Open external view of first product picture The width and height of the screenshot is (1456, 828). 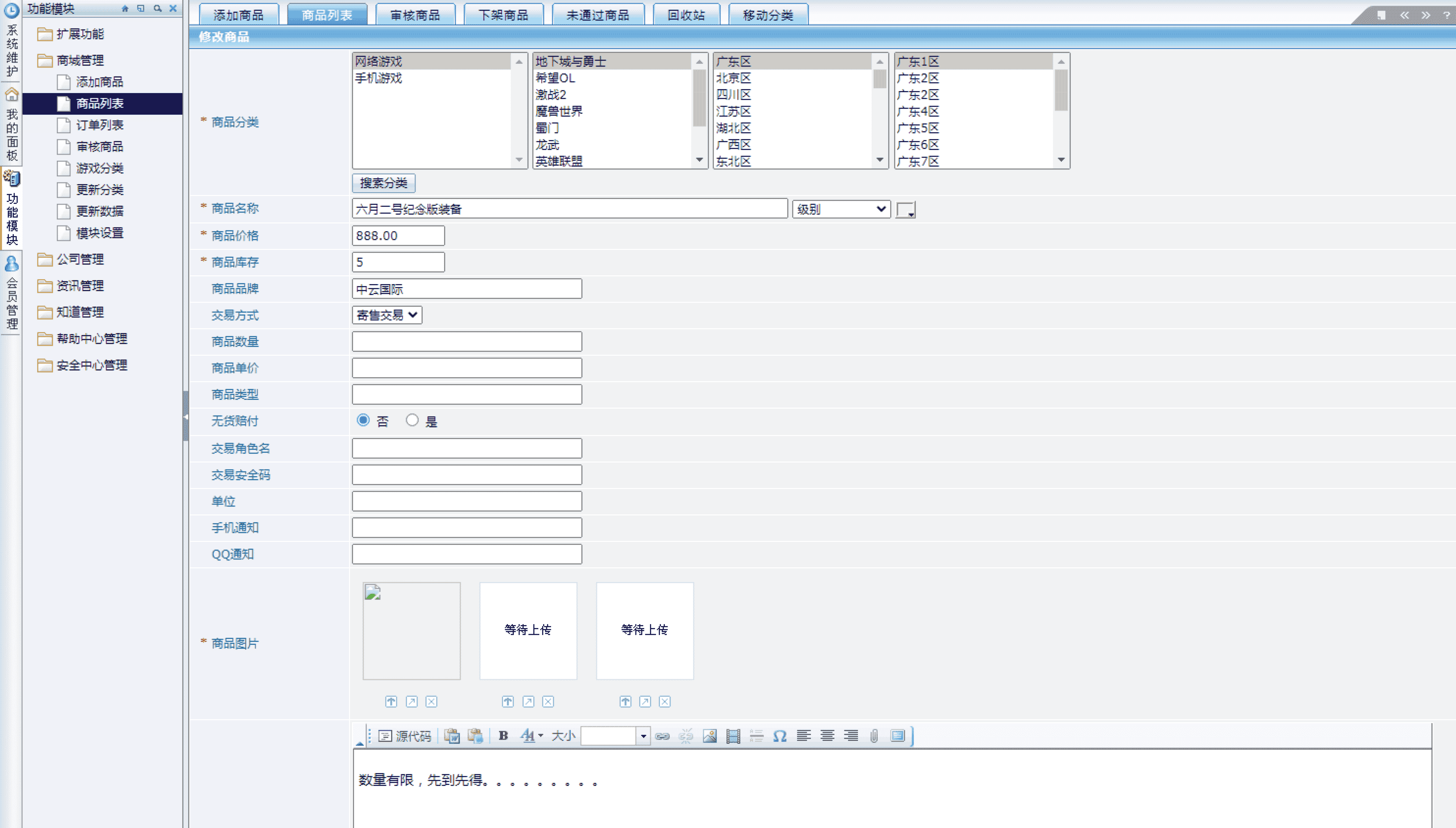[411, 701]
